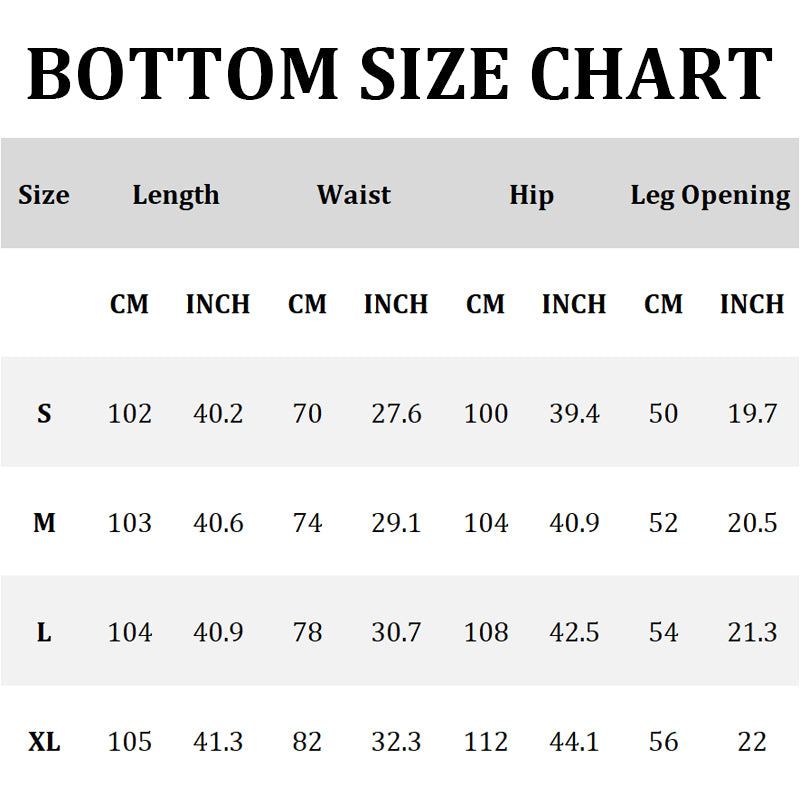Screen dimensions: 800x800
Task: Select the 27.6 inch waist value
Action: pyautogui.click(x=396, y=413)
